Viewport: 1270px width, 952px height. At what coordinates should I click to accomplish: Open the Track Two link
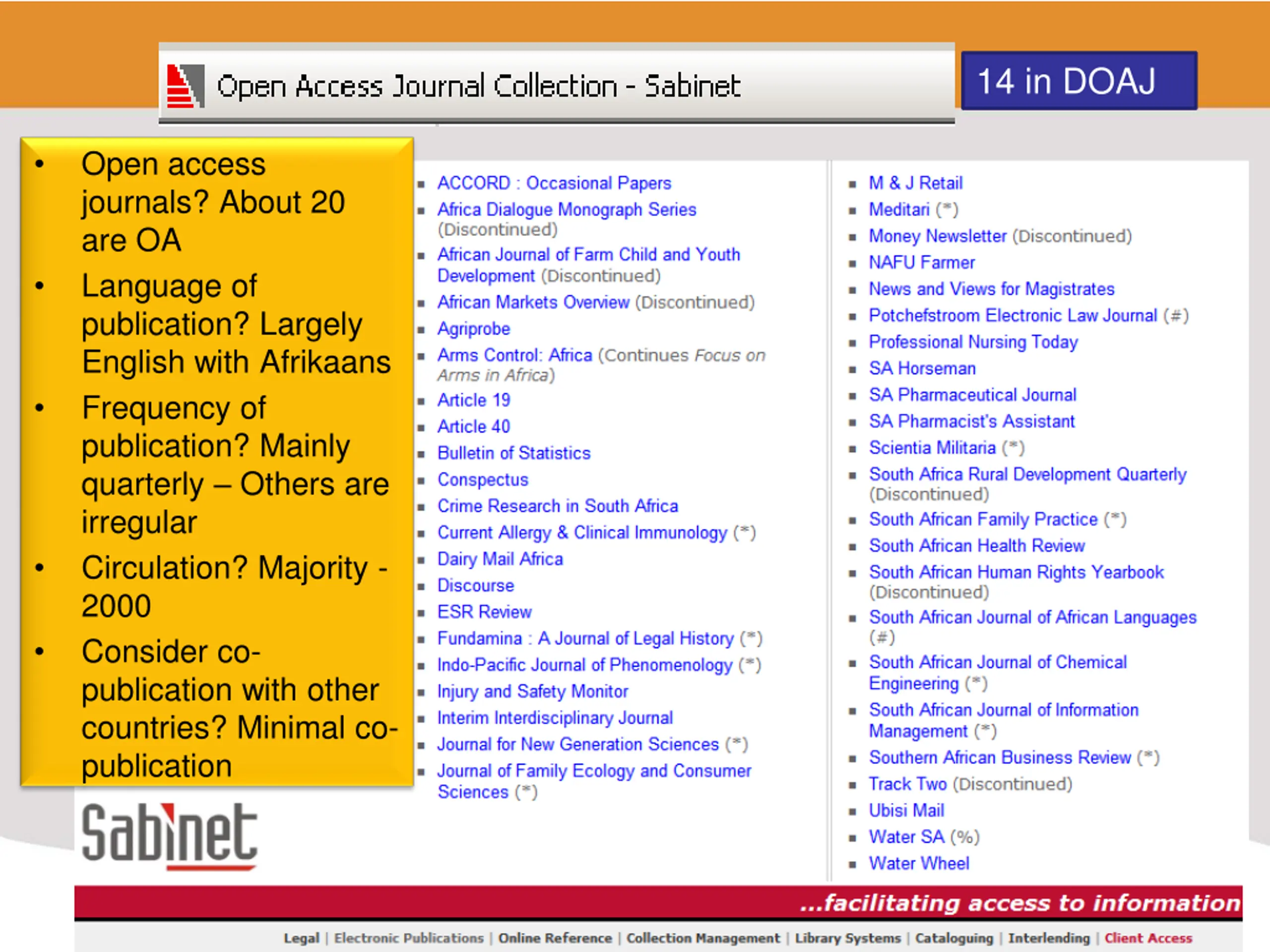(x=908, y=784)
